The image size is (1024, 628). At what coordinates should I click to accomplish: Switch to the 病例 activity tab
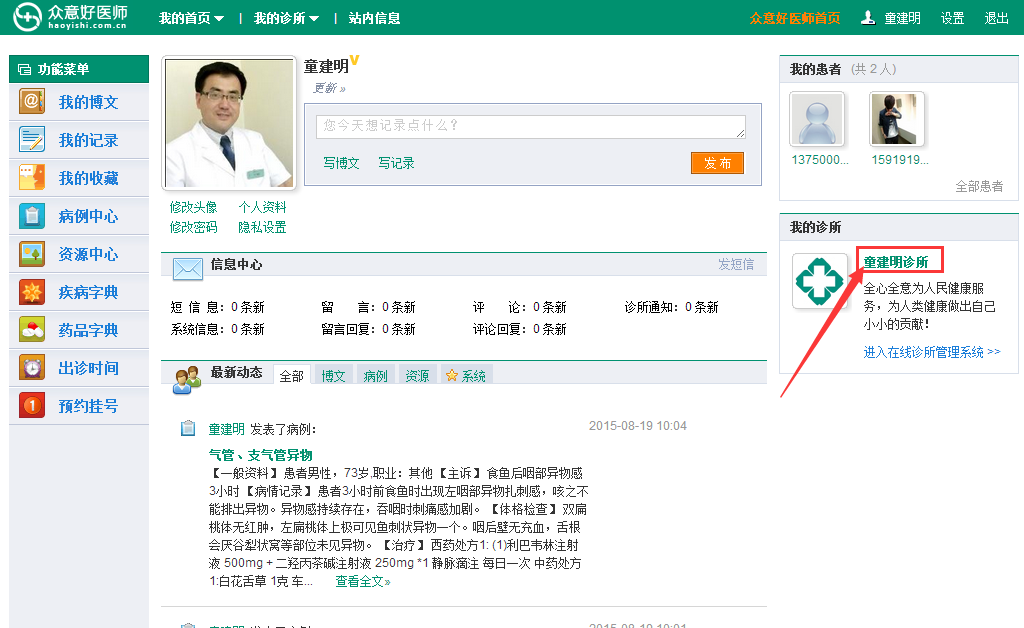375,375
